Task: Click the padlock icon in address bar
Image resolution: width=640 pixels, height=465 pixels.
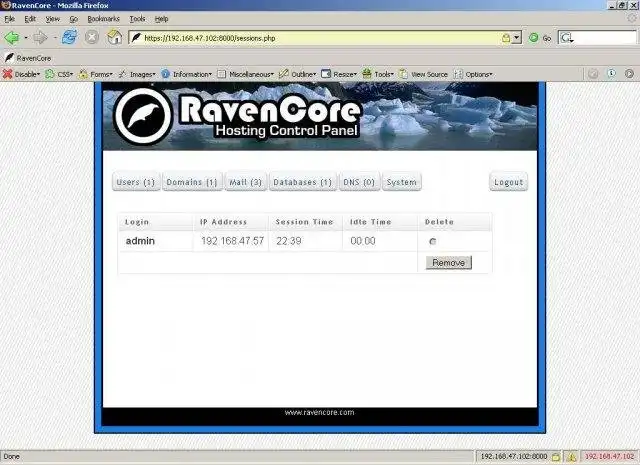Action: point(506,38)
